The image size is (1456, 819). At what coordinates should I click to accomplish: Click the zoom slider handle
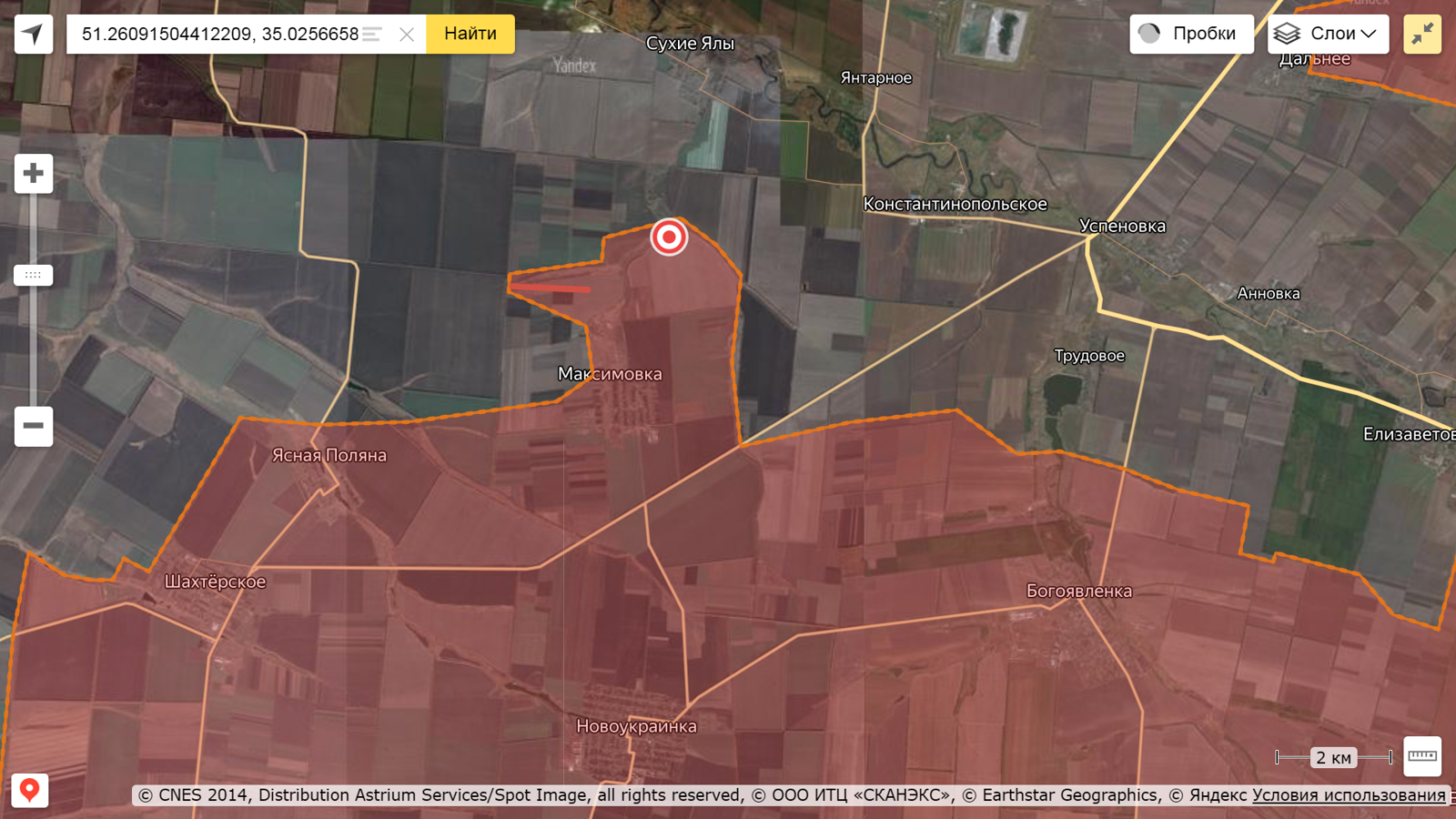coord(34,275)
